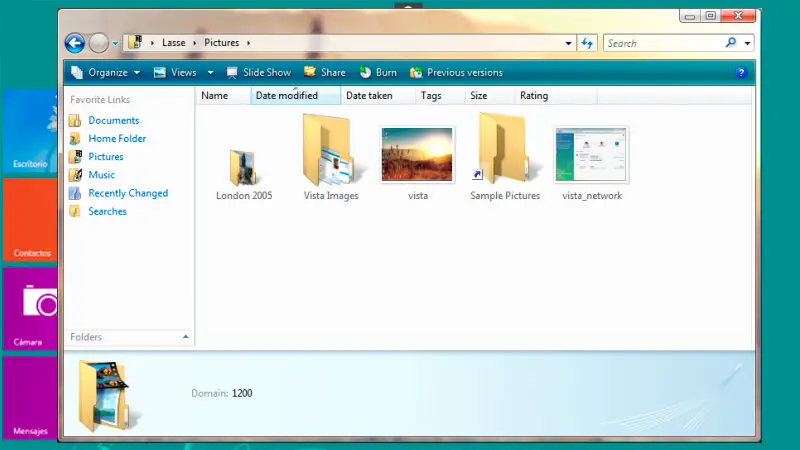Open Help with the blue question mark
The width and height of the screenshot is (800, 450).
[741, 72]
